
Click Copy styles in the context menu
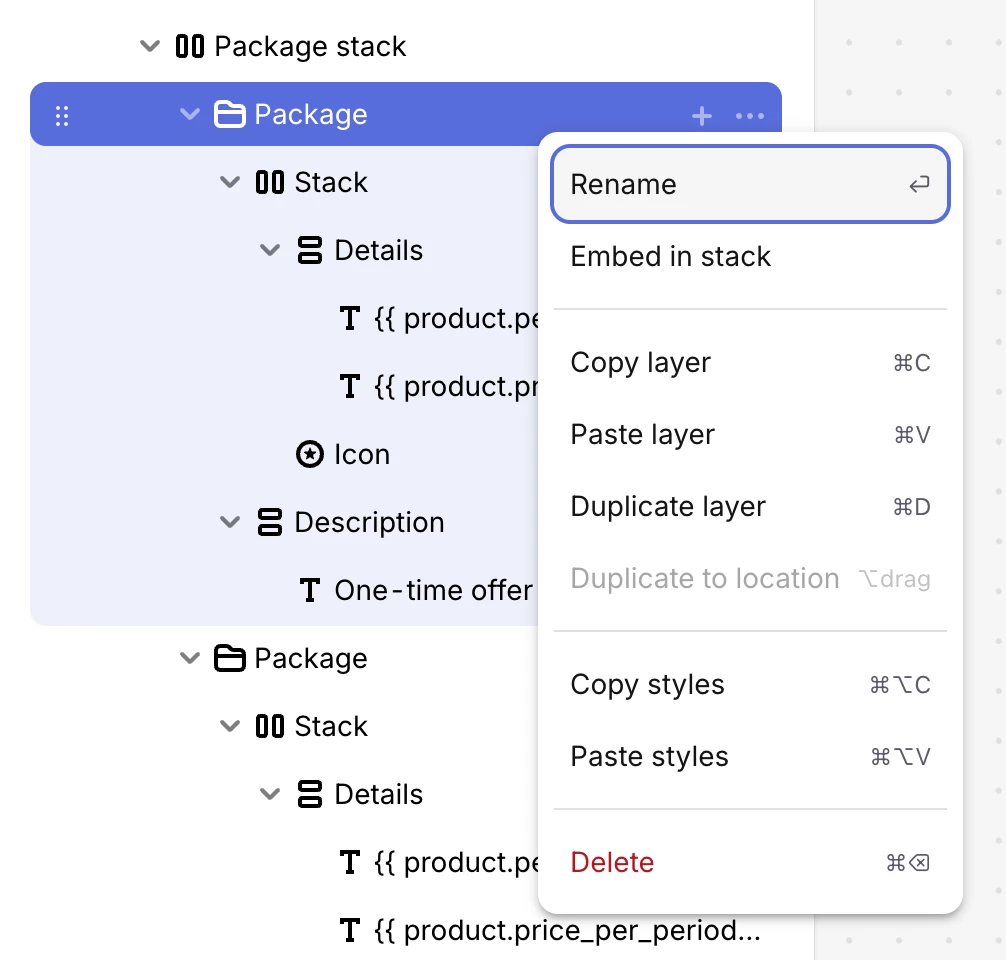click(647, 685)
